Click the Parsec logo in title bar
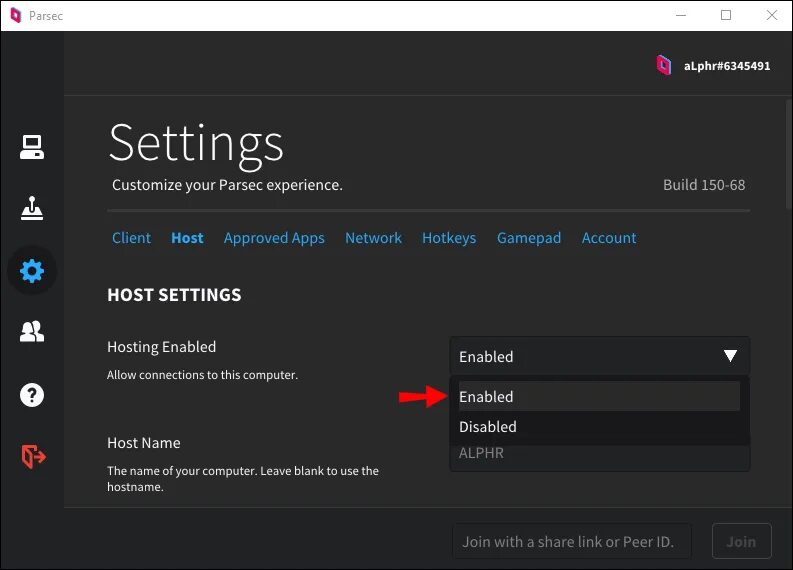 (x=15, y=16)
